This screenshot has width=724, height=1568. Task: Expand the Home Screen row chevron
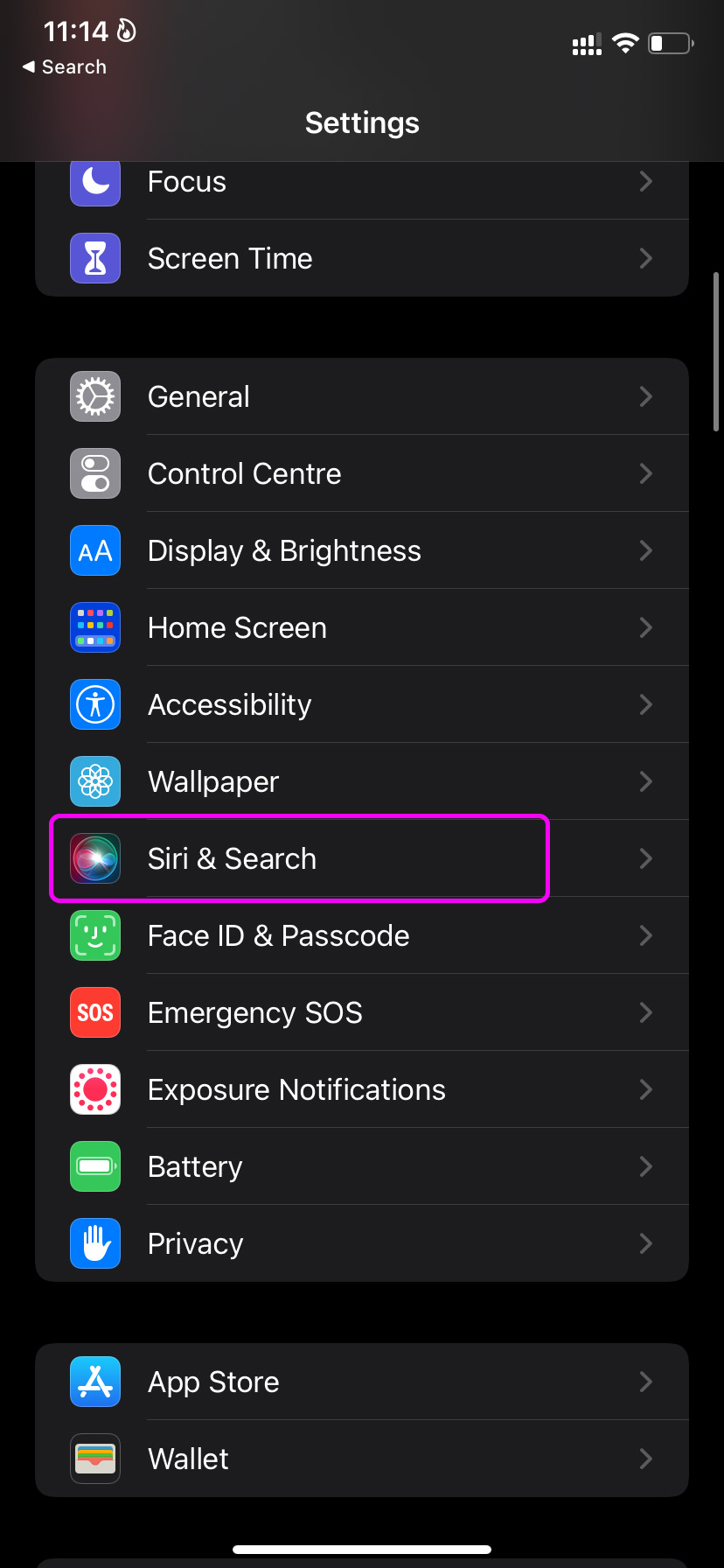(x=646, y=627)
